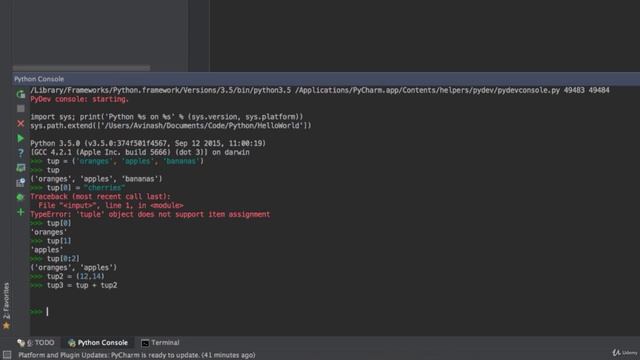Click the 'PyDev console: starting.' text
Screen dimensions: 640x360
coord(80,99)
